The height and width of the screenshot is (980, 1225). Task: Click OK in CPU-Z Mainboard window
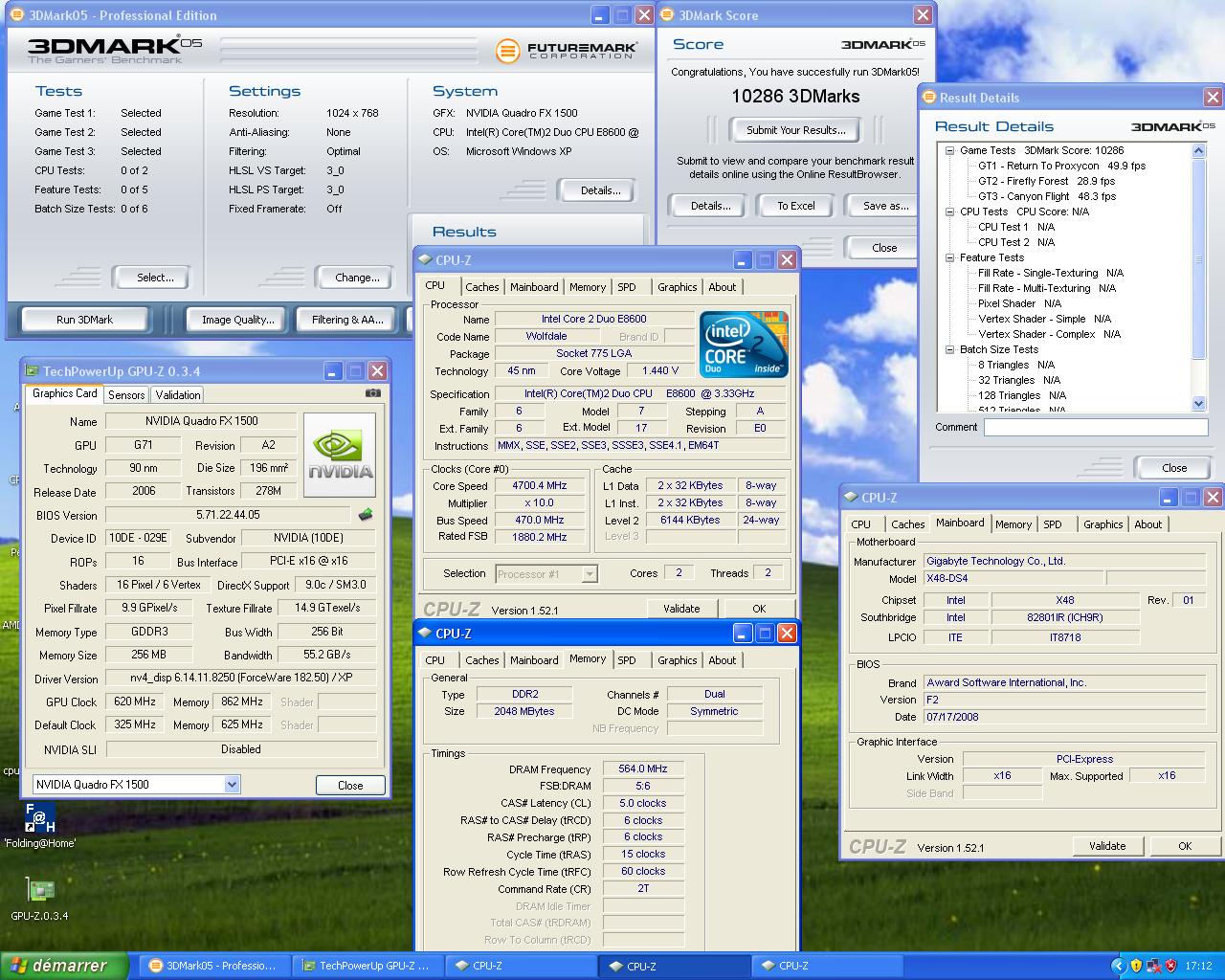[1185, 846]
